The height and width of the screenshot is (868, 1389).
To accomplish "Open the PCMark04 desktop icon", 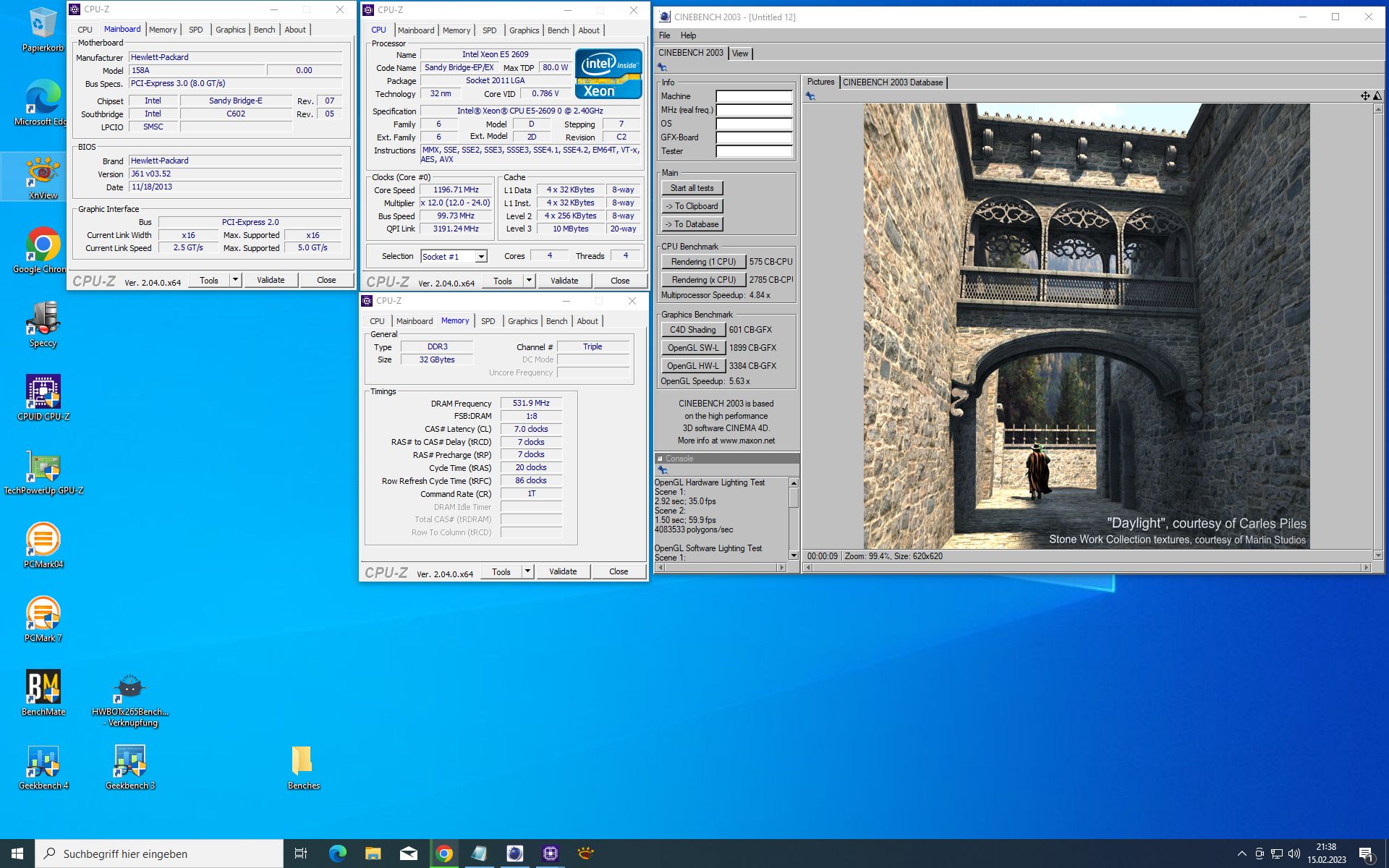I will tap(43, 545).
